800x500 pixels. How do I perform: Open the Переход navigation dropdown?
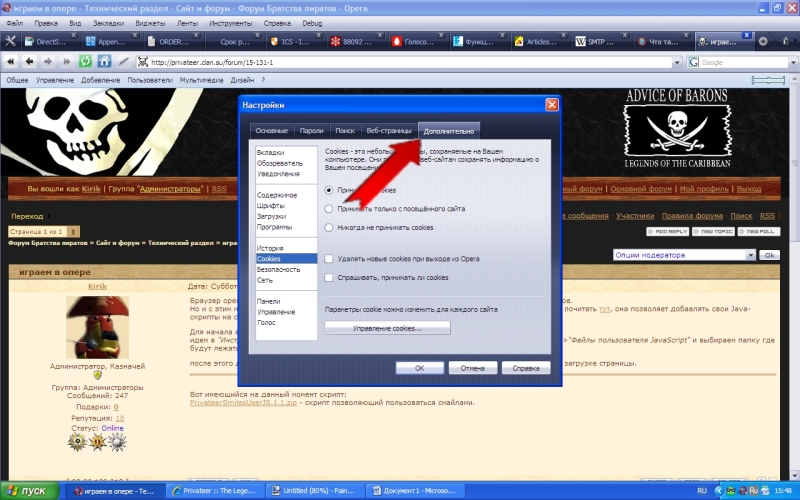click(x=31, y=216)
